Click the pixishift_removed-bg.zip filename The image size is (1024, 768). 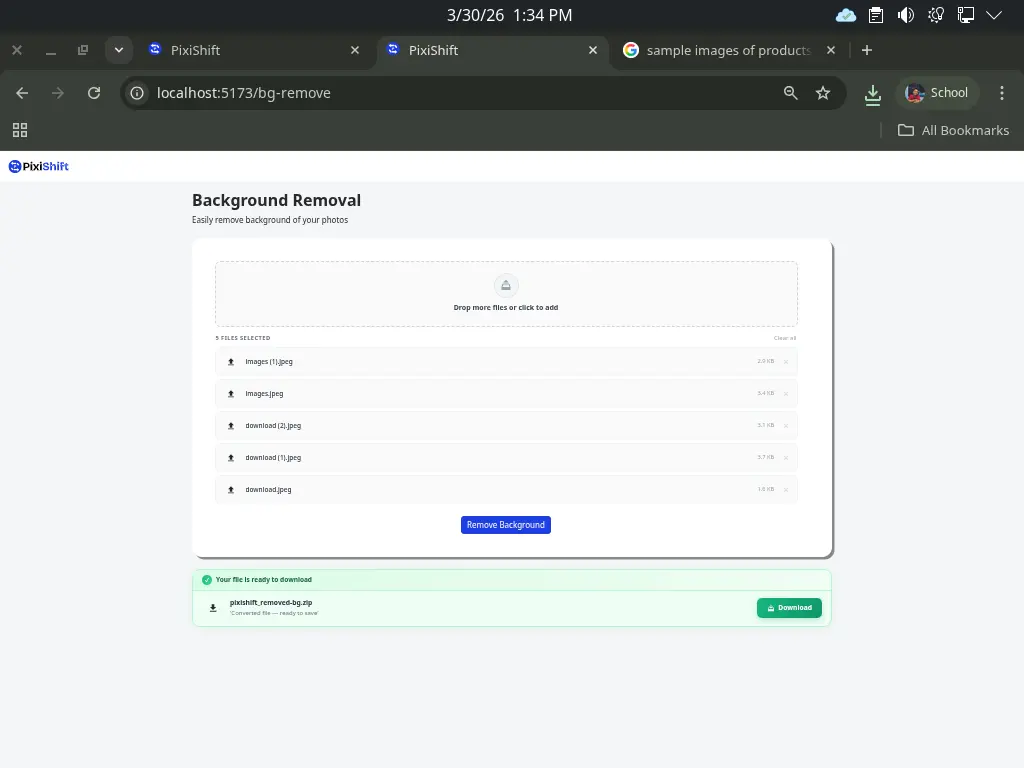coord(271,603)
